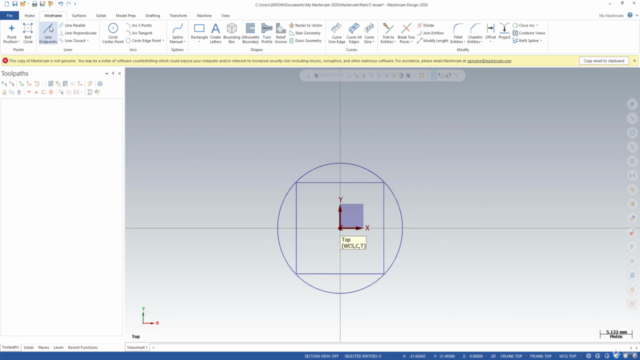Switch to the View ribbon tab

point(225,16)
